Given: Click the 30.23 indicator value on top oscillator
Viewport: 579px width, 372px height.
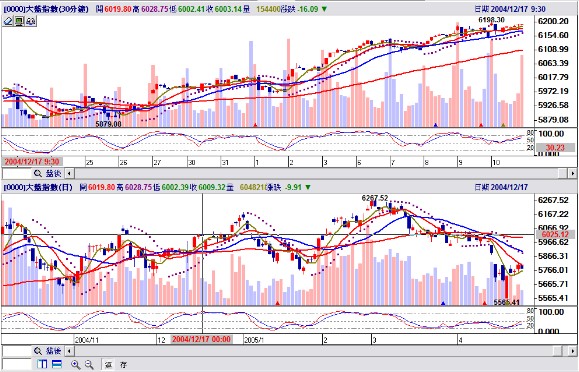Looking at the screenshot, I should pyautogui.click(x=555, y=148).
